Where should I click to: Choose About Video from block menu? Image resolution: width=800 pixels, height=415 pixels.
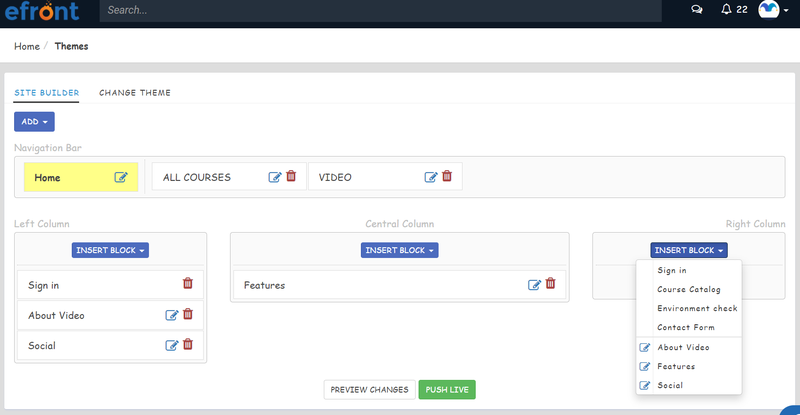pyautogui.click(x=683, y=347)
